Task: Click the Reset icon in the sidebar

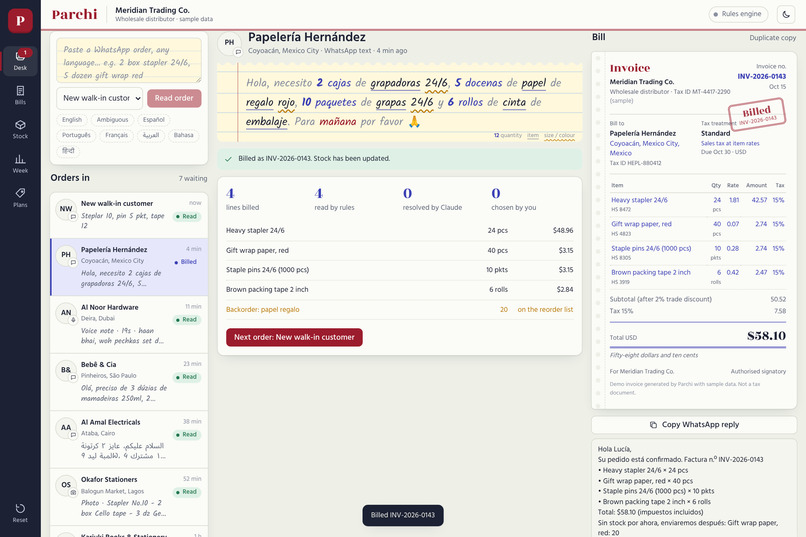Action: (20, 513)
